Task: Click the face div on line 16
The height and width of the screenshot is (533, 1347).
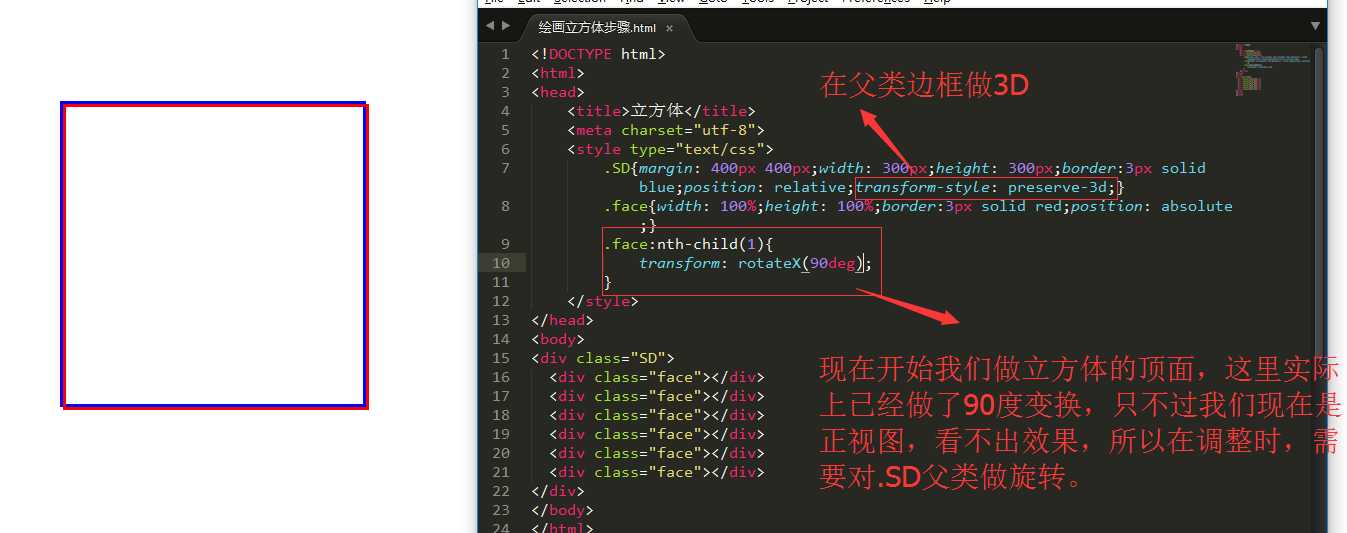Action: pyautogui.click(x=656, y=377)
